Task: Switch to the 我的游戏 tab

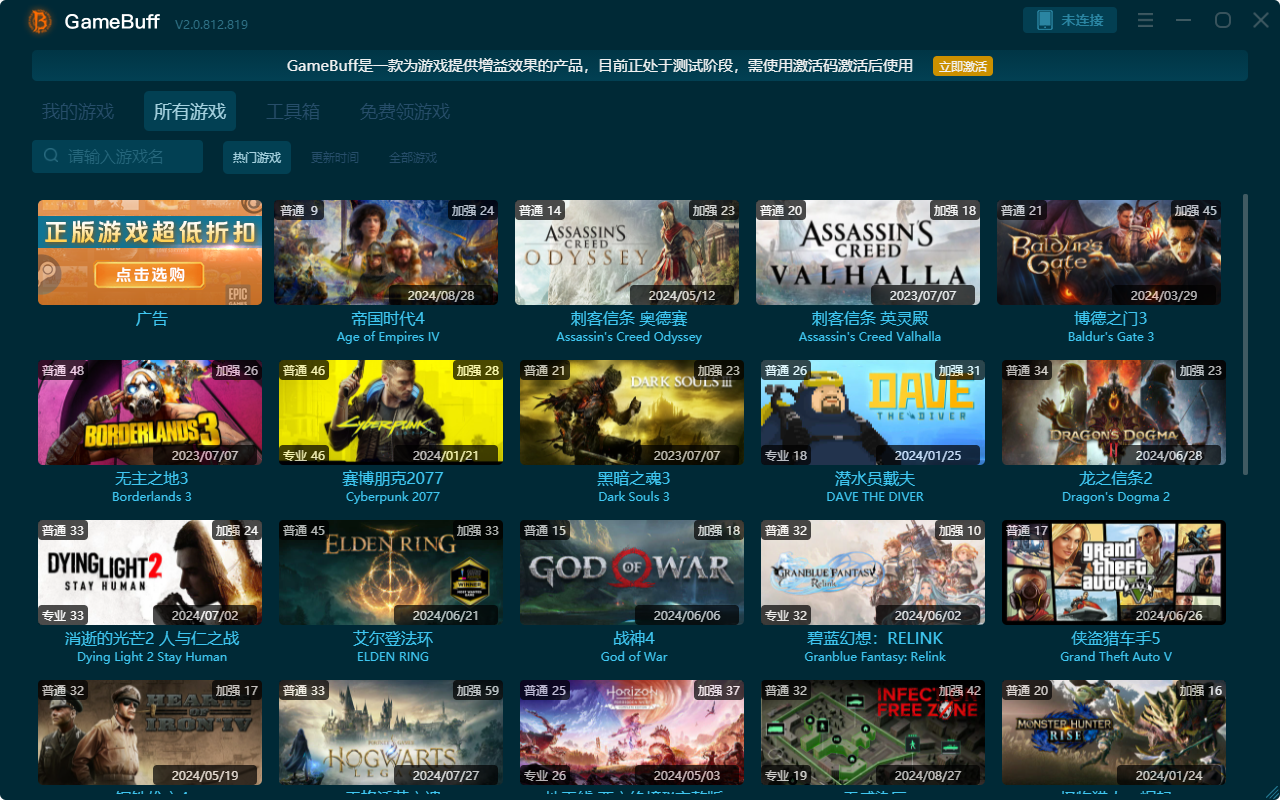Action: [x=78, y=111]
